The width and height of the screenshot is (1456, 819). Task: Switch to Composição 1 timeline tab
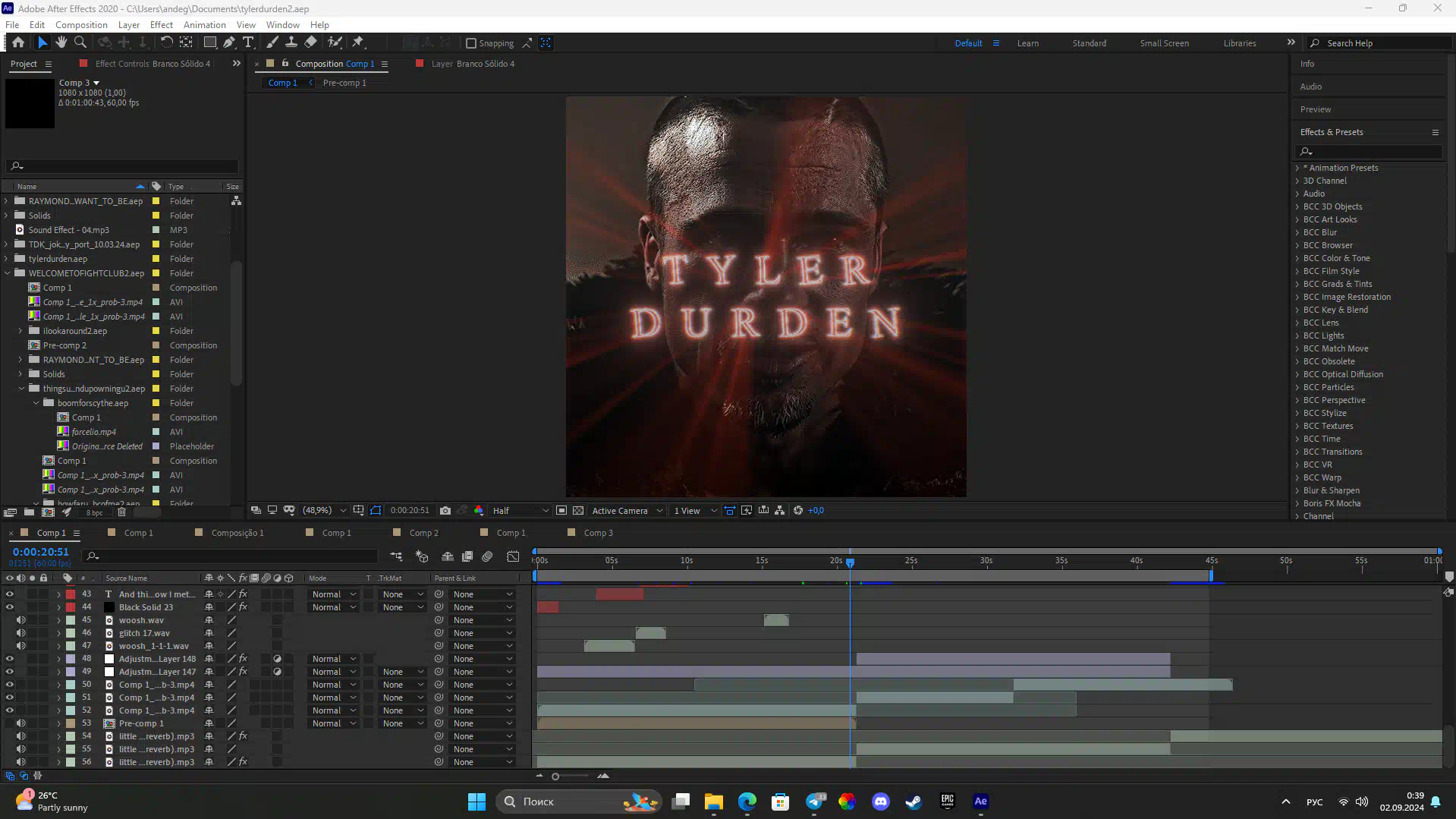coord(237,533)
